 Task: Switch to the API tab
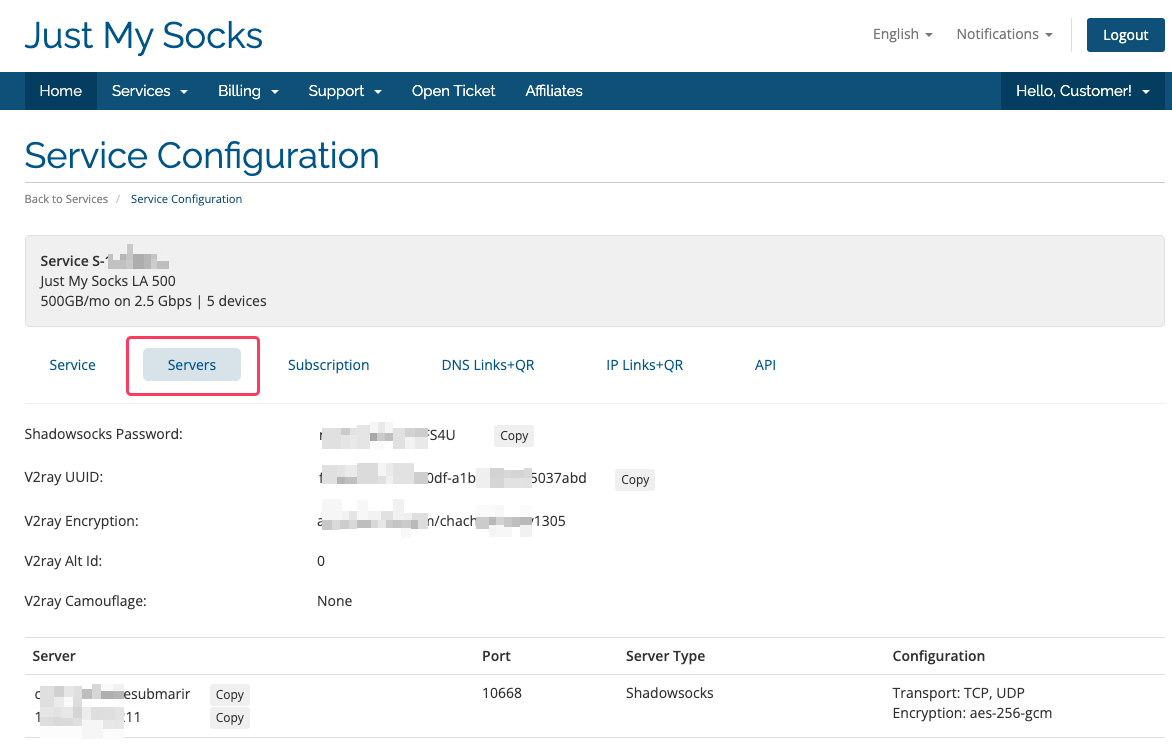[x=765, y=365]
